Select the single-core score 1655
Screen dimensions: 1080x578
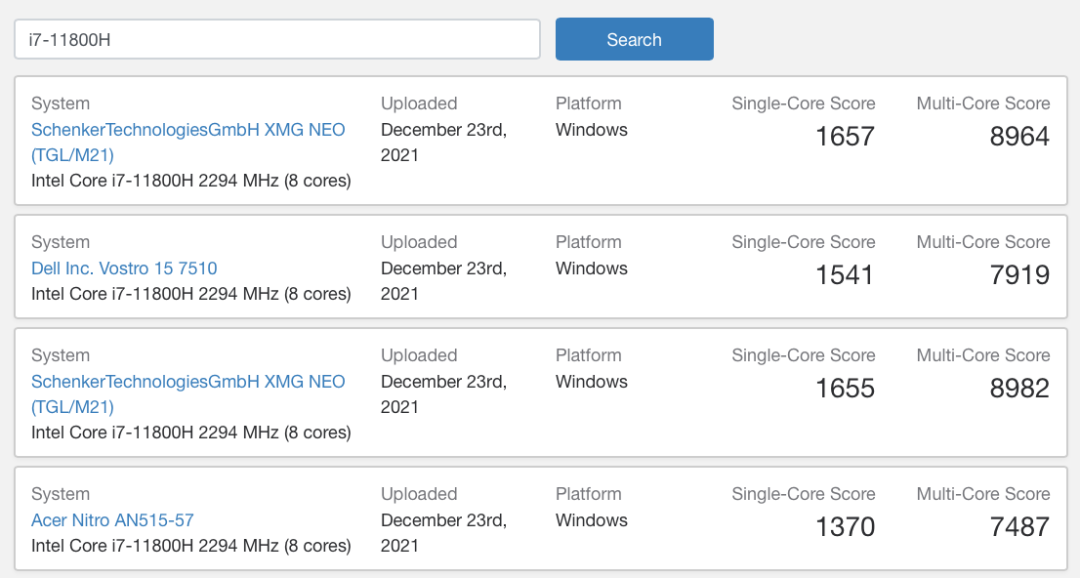(844, 388)
